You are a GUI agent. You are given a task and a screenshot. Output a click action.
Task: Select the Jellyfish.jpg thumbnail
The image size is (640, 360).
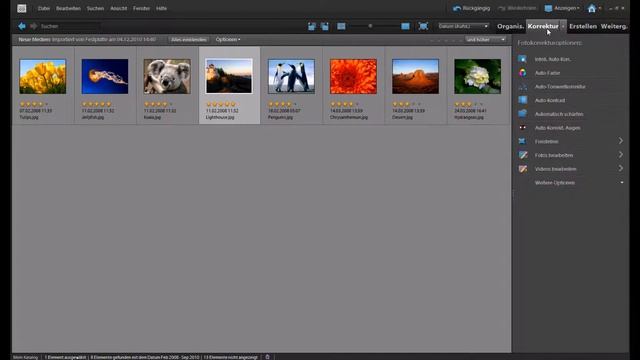[104, 76]
